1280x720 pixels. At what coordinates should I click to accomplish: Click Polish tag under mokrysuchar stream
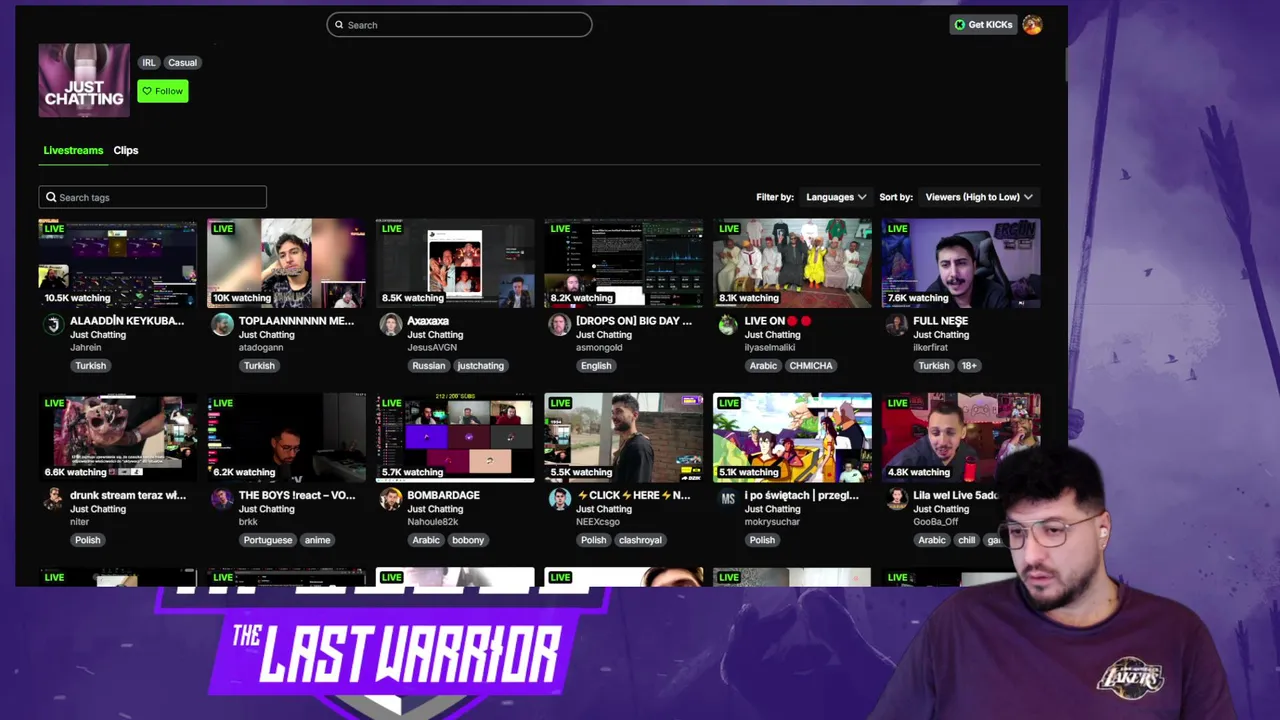(x=762, y=540)
